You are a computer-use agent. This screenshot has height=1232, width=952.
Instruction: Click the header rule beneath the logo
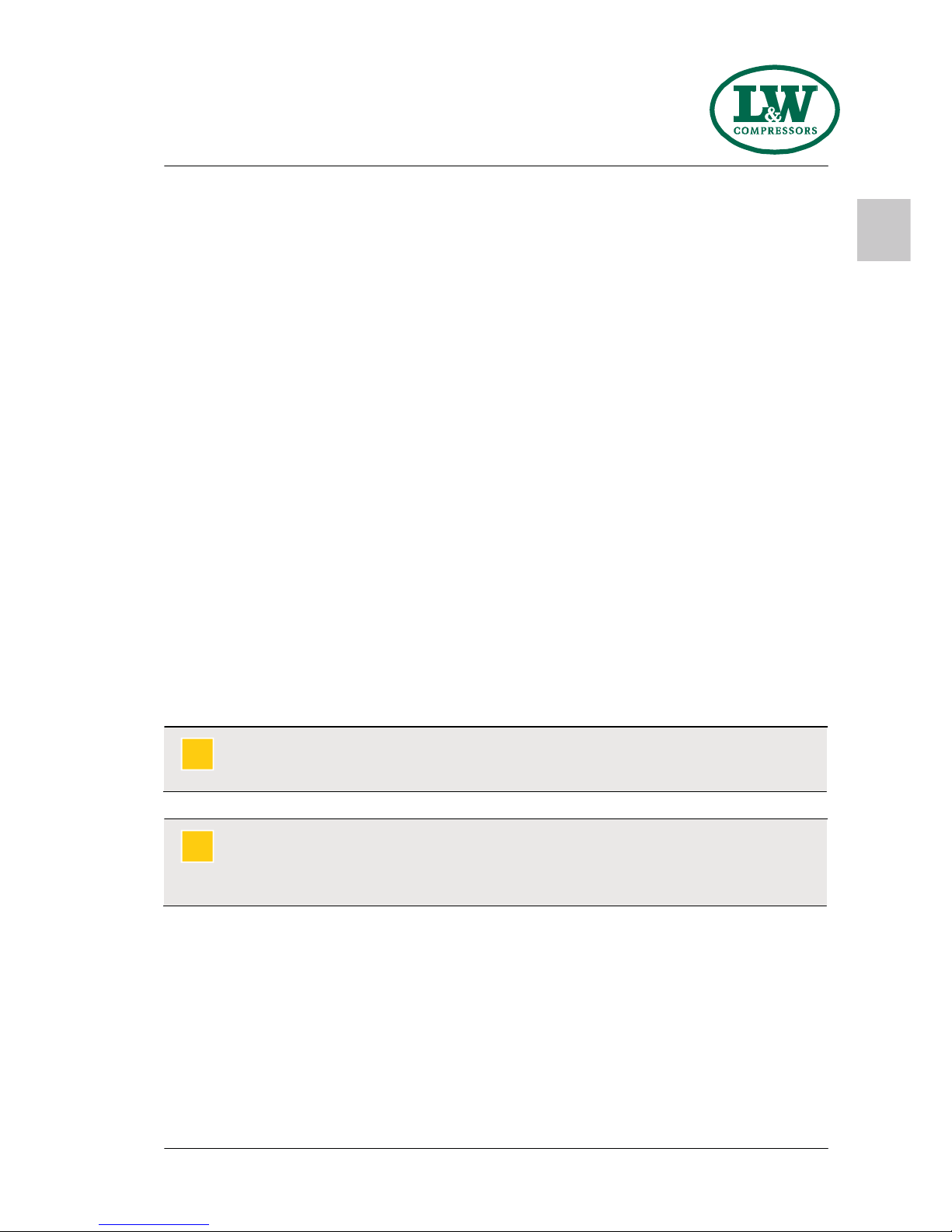click(x=496, y=166)
